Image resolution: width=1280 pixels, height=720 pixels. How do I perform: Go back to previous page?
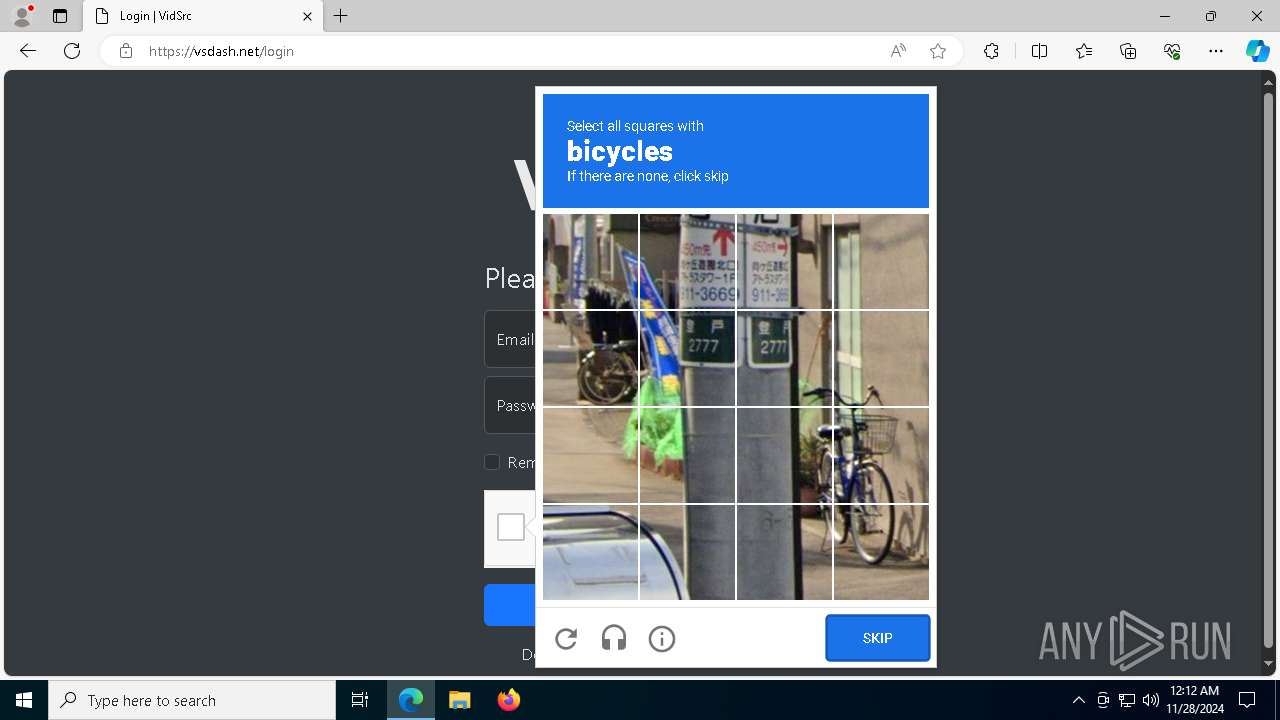[28, 51]
